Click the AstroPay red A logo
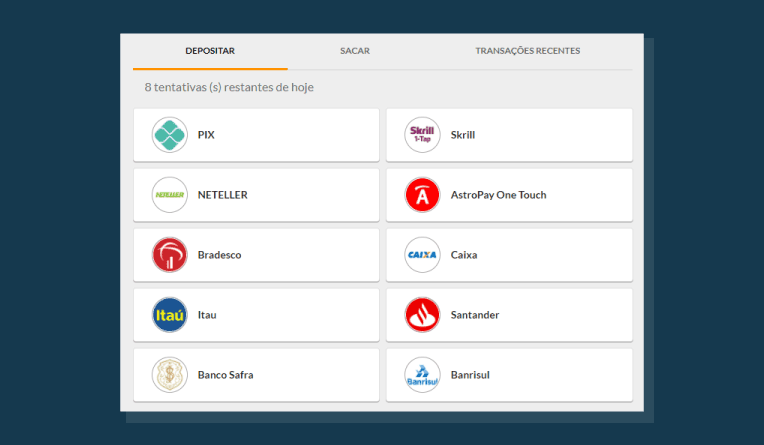Viewport: 764px width, 445px height. coord(422,195)
